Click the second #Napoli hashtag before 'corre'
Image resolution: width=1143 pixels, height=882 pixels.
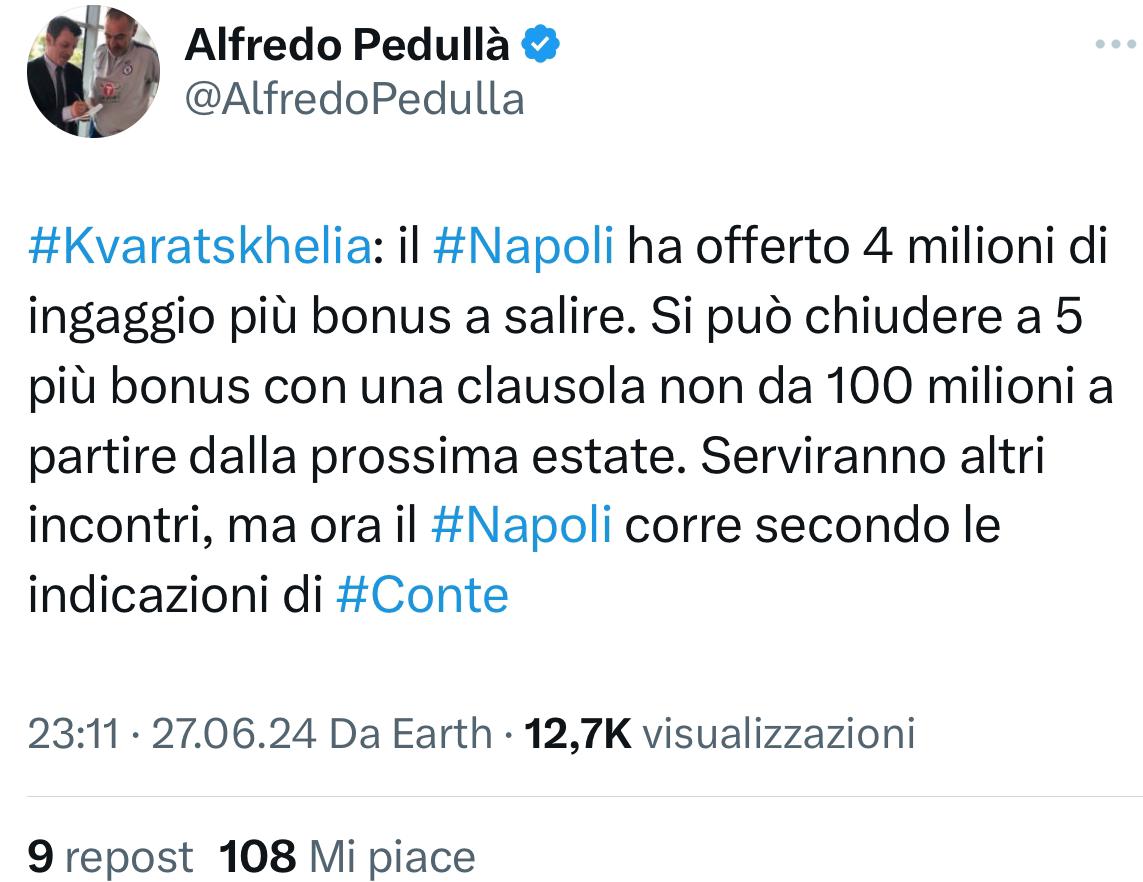[520, 526]
